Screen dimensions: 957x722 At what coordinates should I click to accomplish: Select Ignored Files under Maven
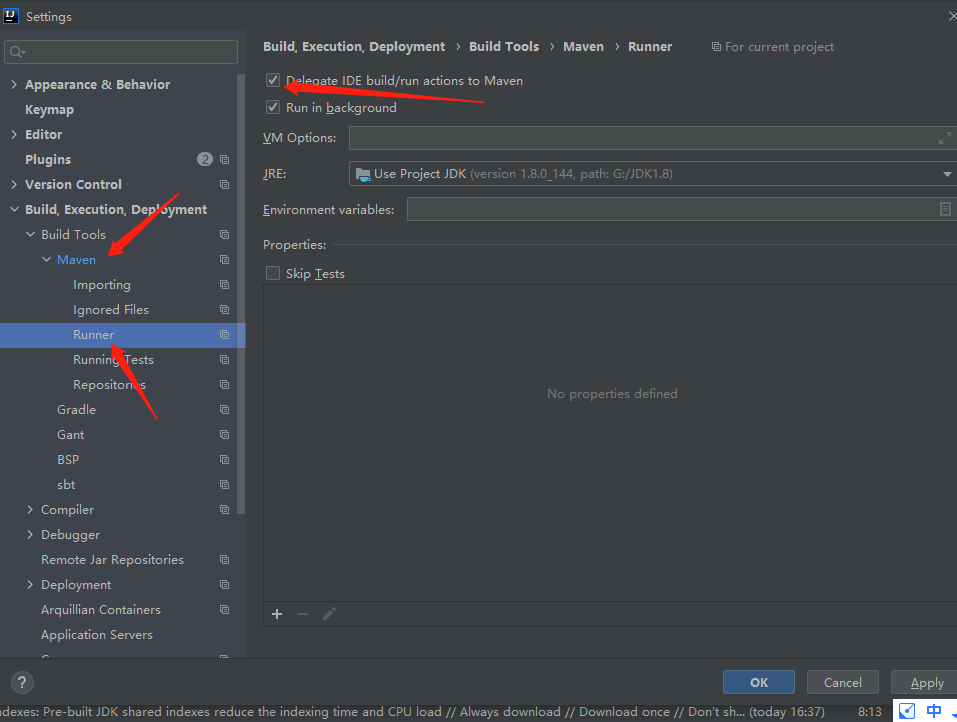pyautogui.click(x=111, y=309)
